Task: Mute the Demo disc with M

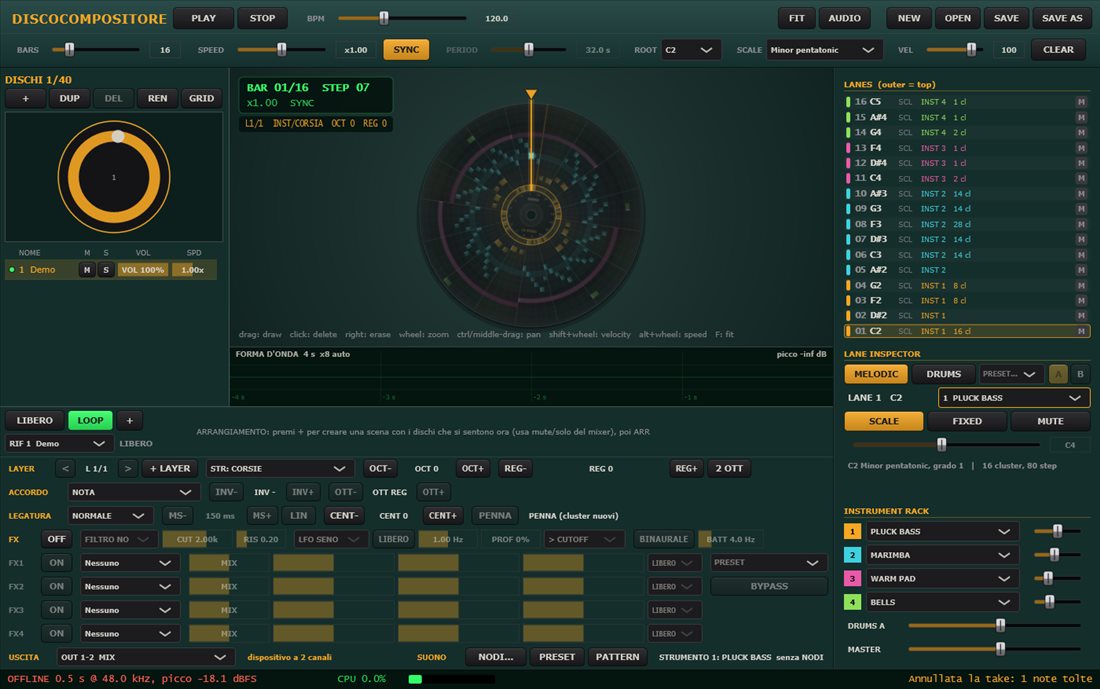Action: tap(87, 270)
